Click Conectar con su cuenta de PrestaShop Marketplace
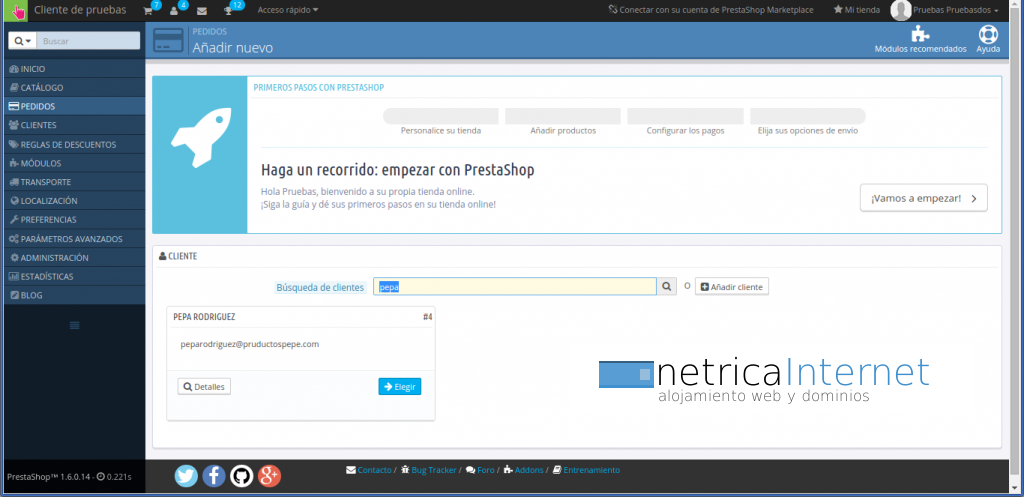1024x497 pixels. point(711,10)
